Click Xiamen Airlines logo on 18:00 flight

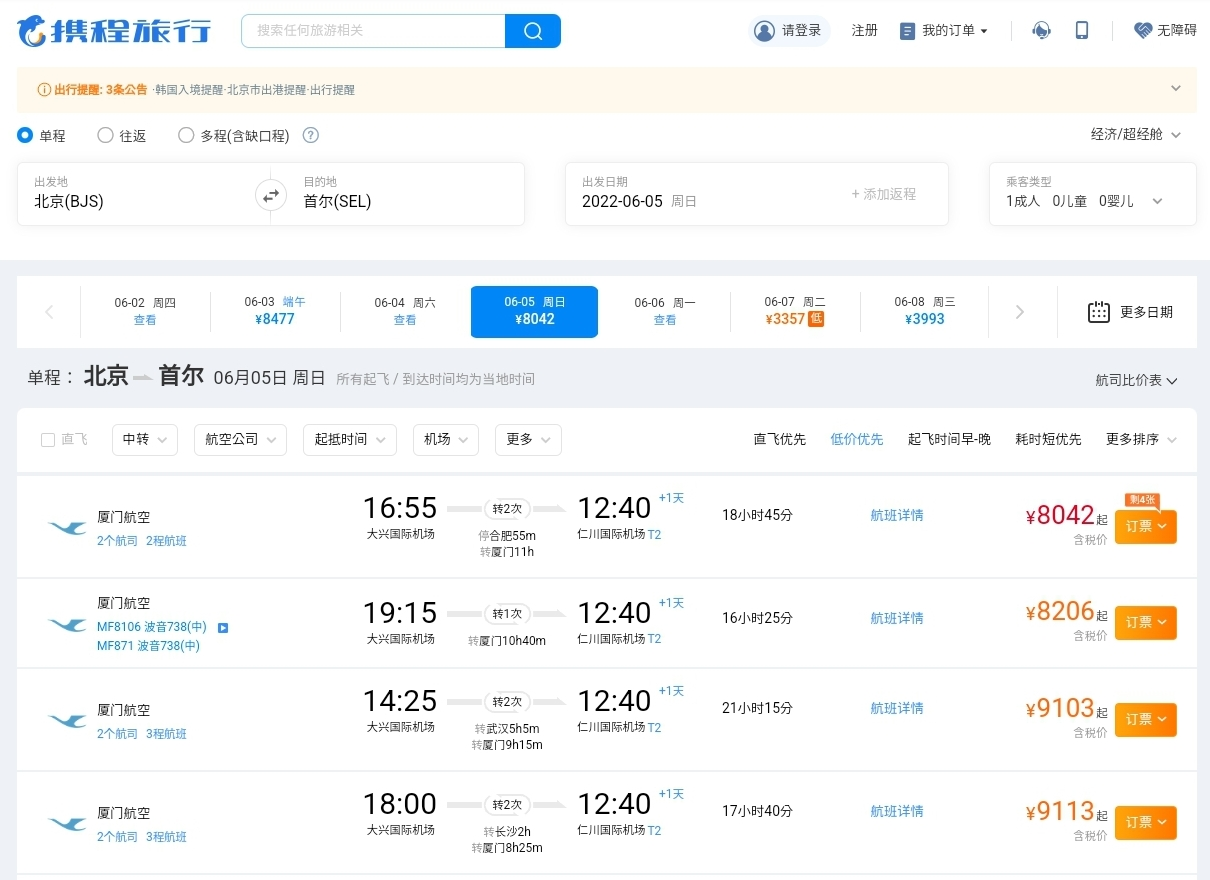pos(67,824)
